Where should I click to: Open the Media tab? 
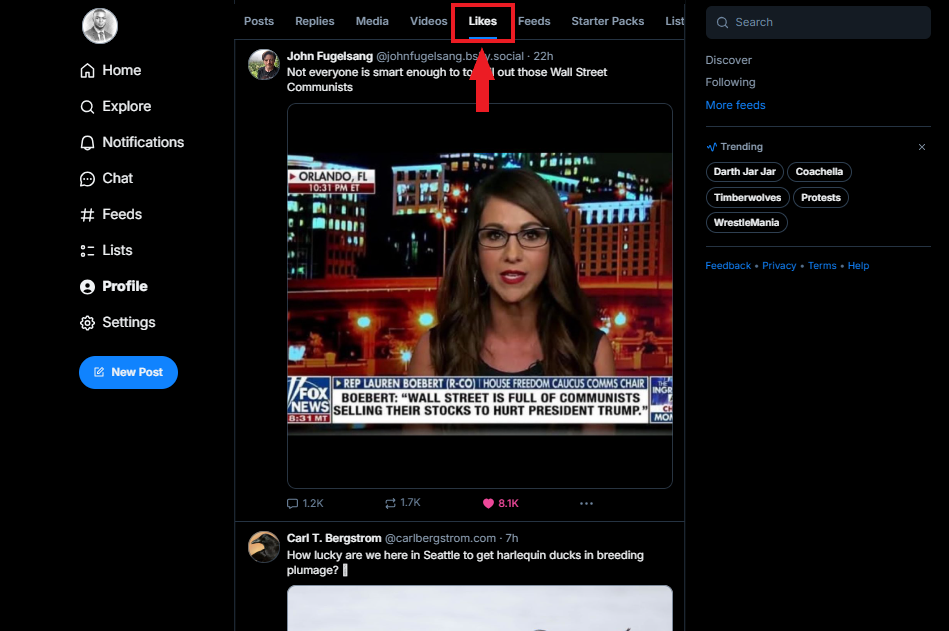[x=372, y=21]
